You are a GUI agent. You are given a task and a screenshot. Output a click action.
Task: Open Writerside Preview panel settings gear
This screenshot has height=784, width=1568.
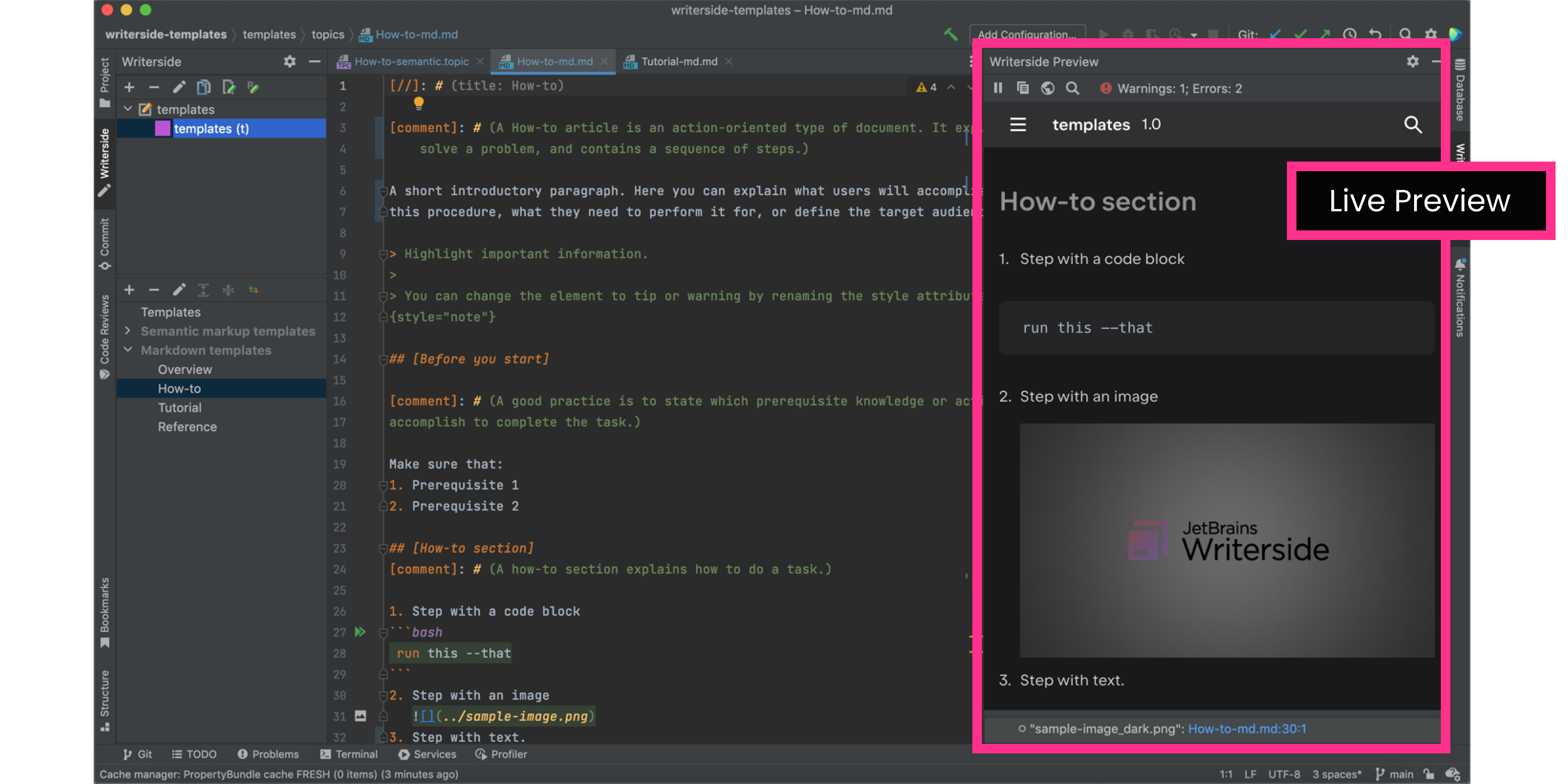click(x=1413, y=62)
